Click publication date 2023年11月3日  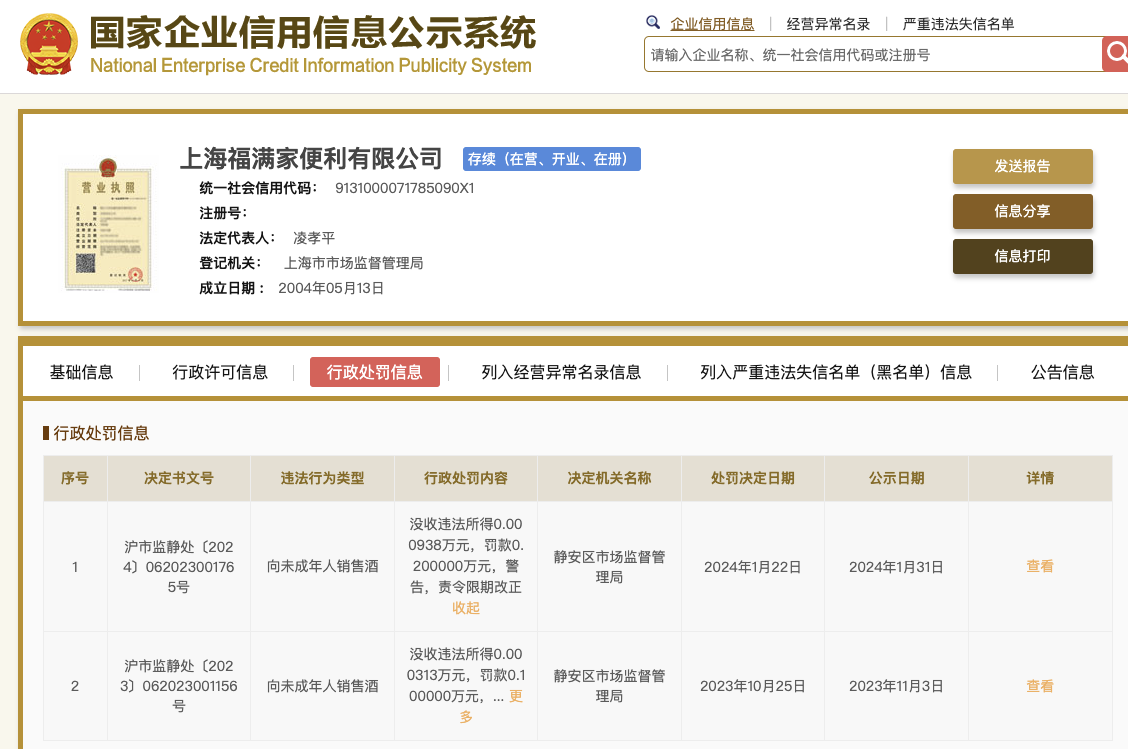coord(896,686)
